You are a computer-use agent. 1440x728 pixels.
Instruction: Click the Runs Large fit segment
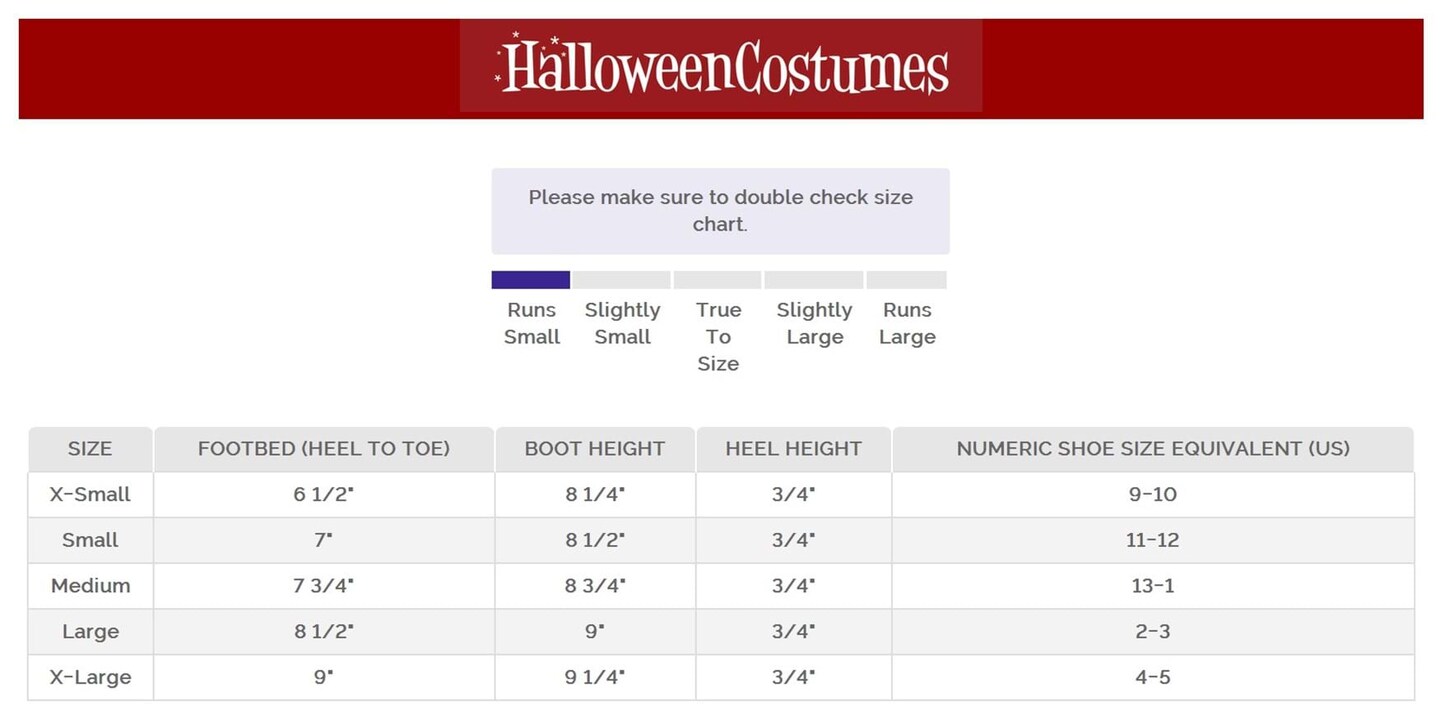906,280
